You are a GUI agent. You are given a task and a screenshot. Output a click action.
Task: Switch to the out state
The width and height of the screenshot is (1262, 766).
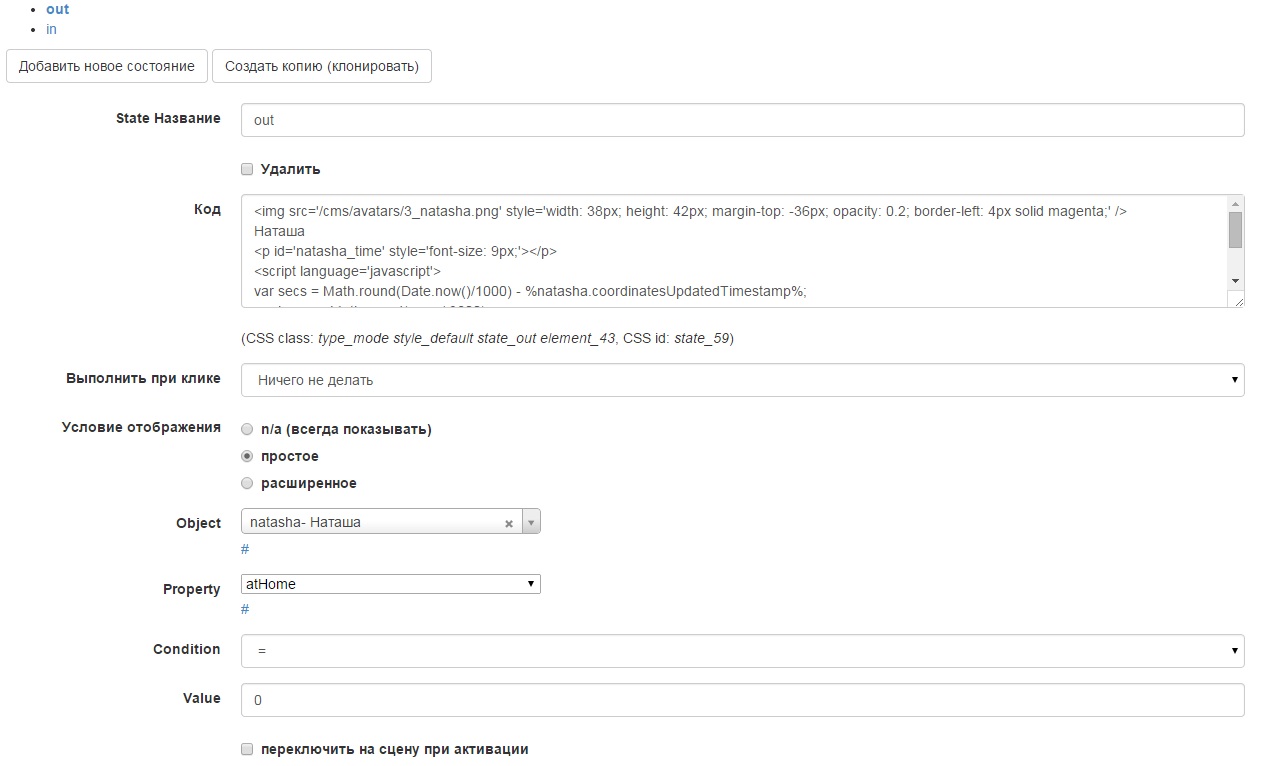58,9
